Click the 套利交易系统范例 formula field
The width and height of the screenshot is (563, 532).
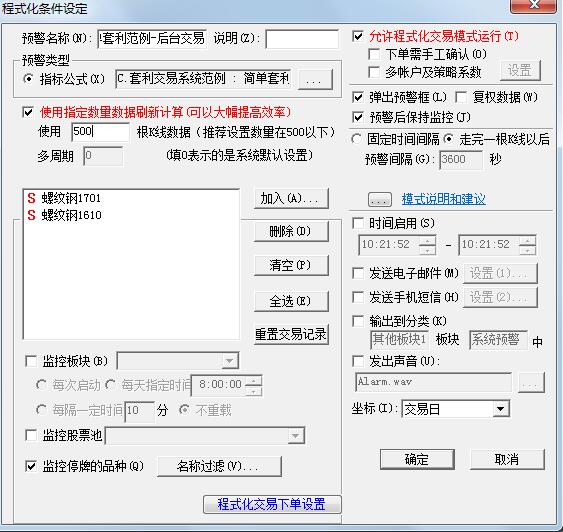pos(203,79)
